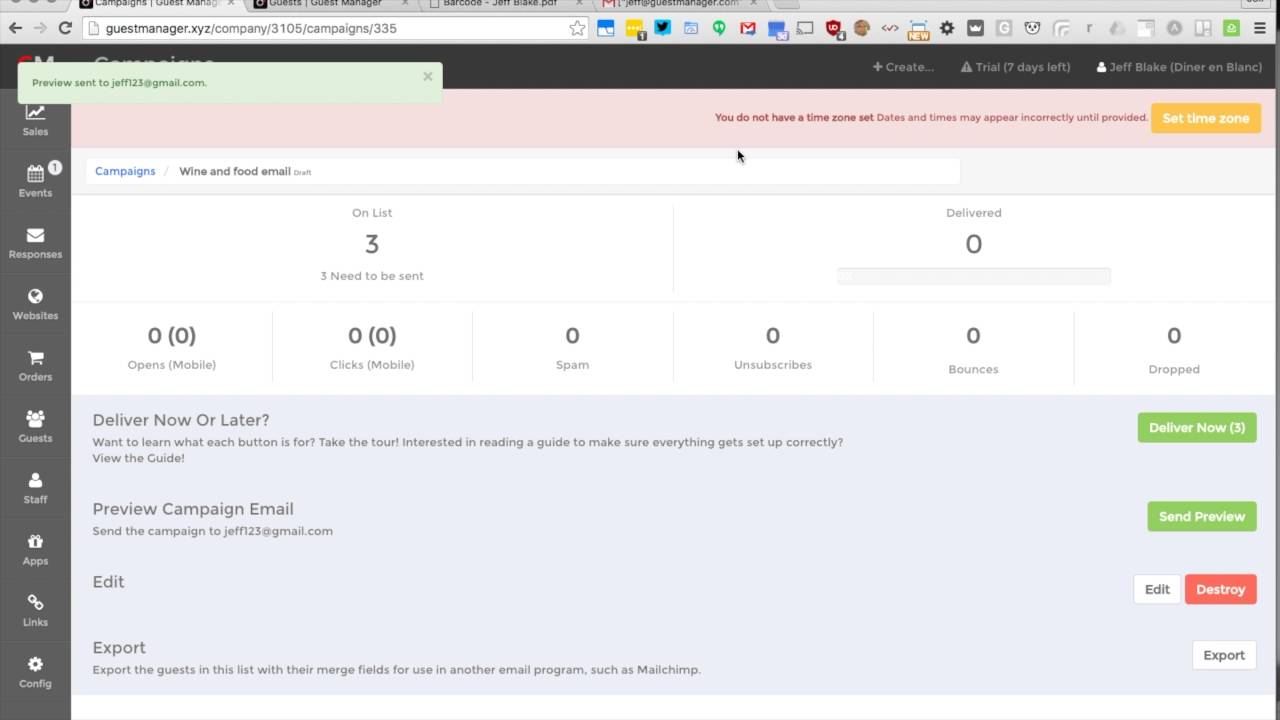
Task: Click Set time zone button
Action: click(x=1205, y=118)
